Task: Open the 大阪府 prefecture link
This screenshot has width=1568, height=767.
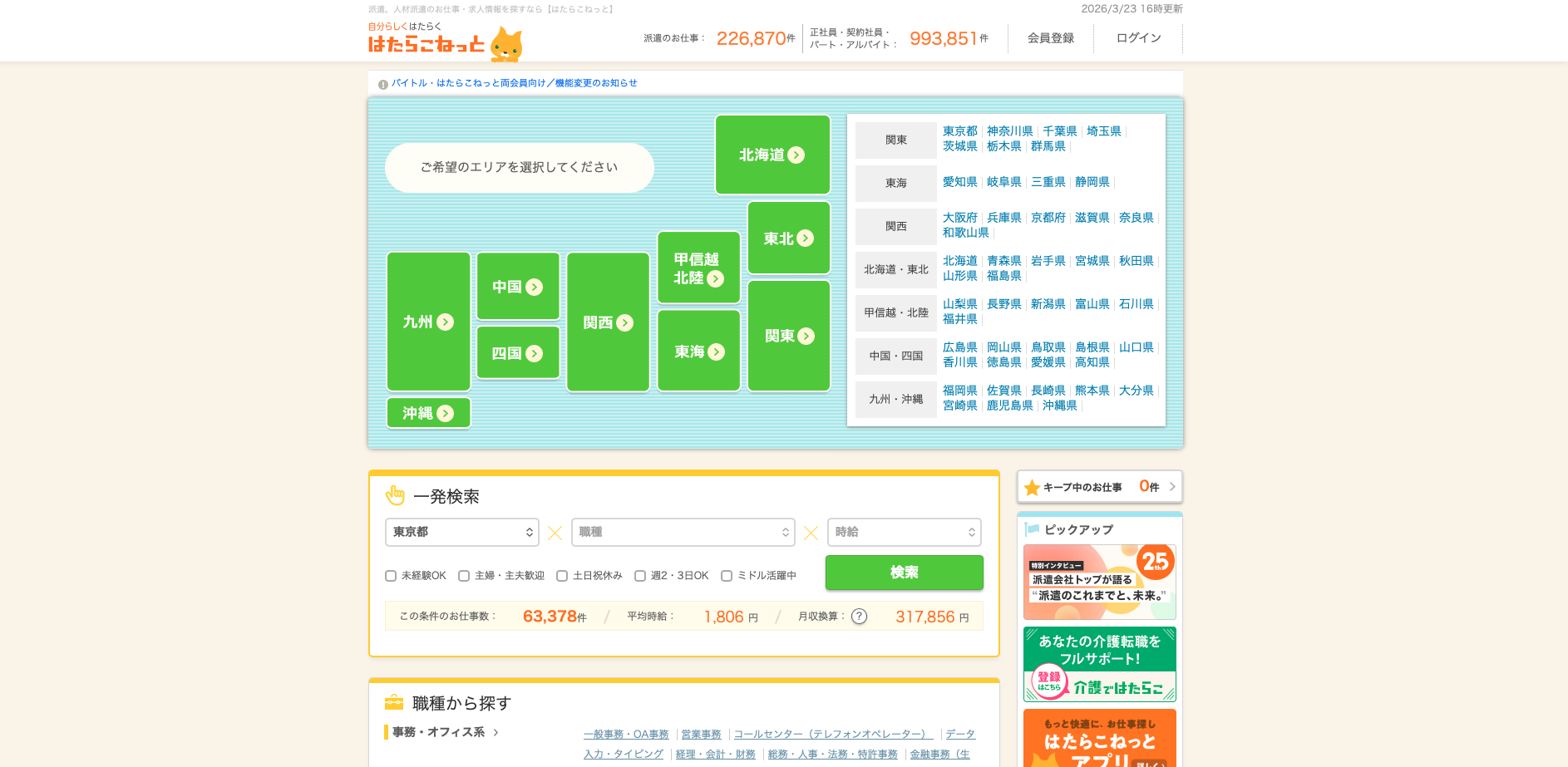Action: pyautogui.click(x=959, y=218)
